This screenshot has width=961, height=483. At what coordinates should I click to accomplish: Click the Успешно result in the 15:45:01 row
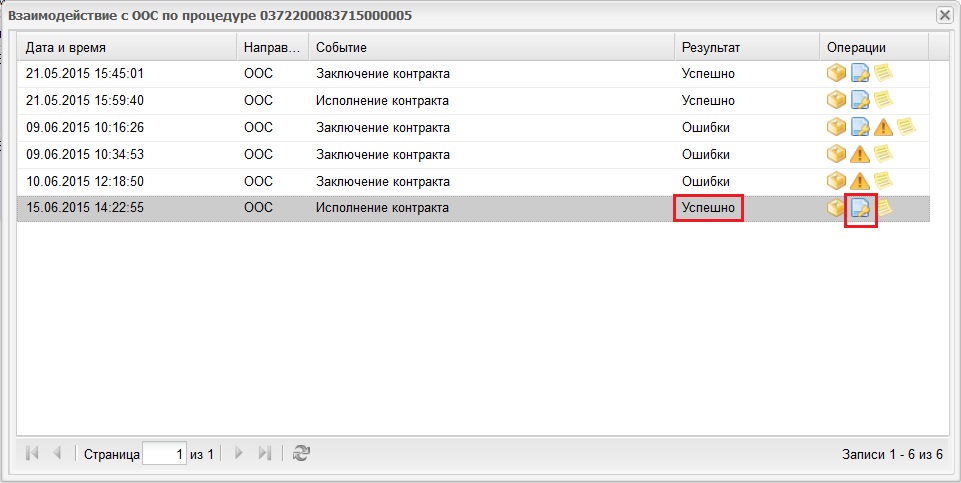(x=708, y=74)
